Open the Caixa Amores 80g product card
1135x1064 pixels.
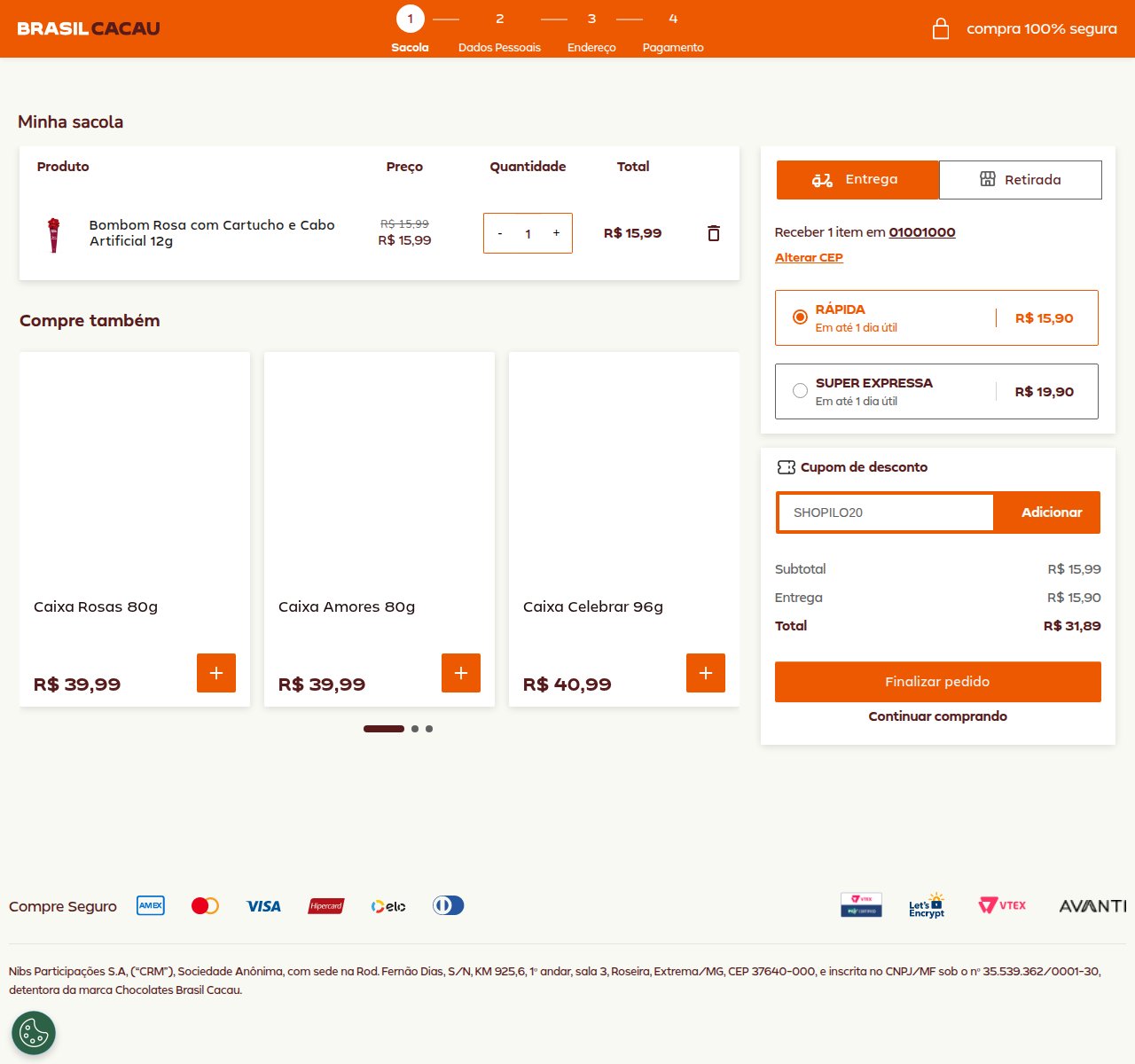(380, 529)
